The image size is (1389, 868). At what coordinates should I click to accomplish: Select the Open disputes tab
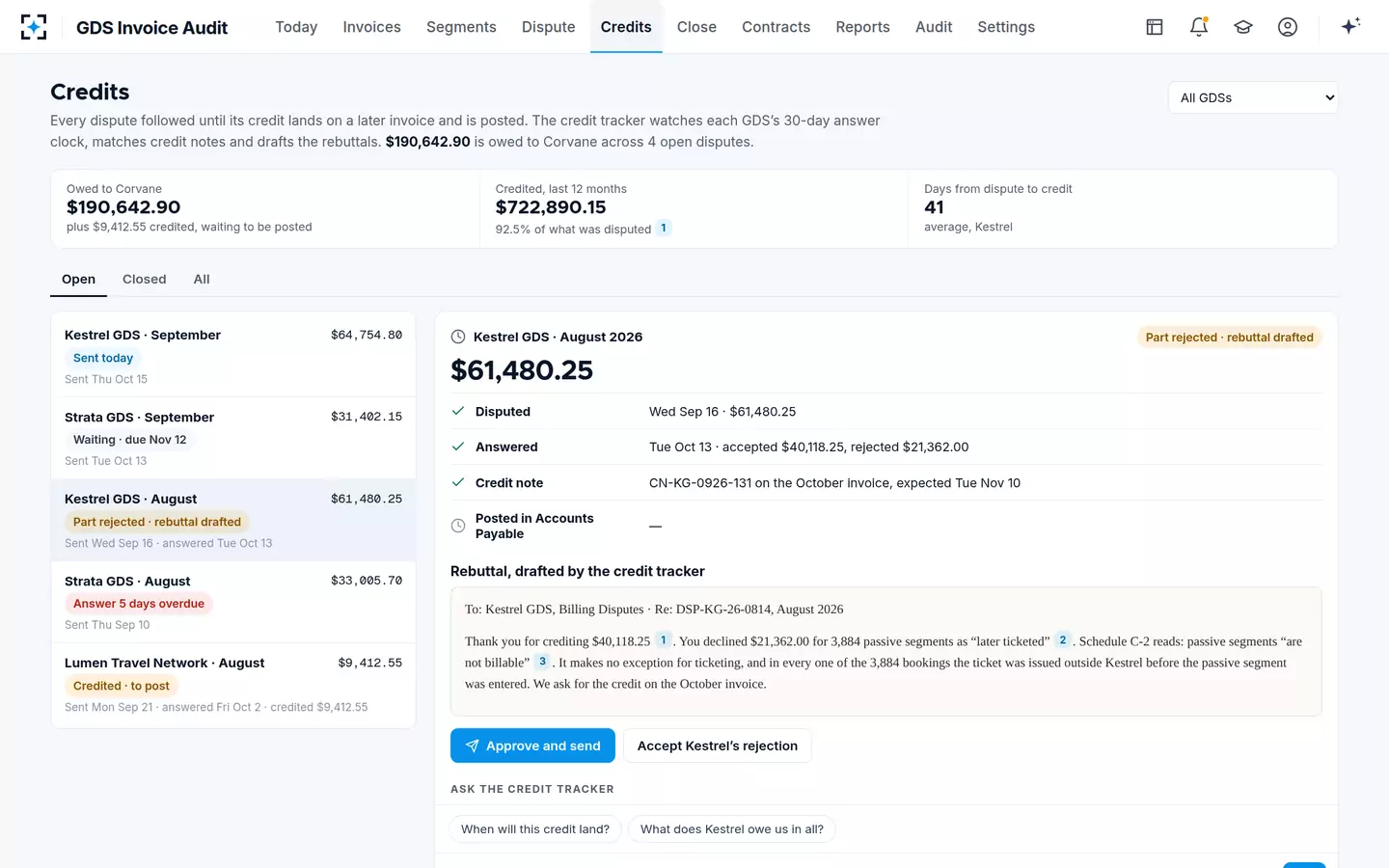pyautogui.click(x=78, y=279)
